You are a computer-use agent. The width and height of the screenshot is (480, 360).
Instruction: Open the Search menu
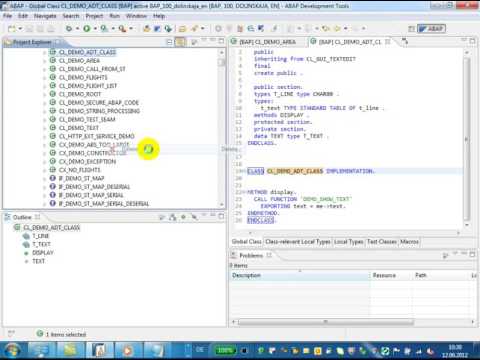tap(71, 16)
